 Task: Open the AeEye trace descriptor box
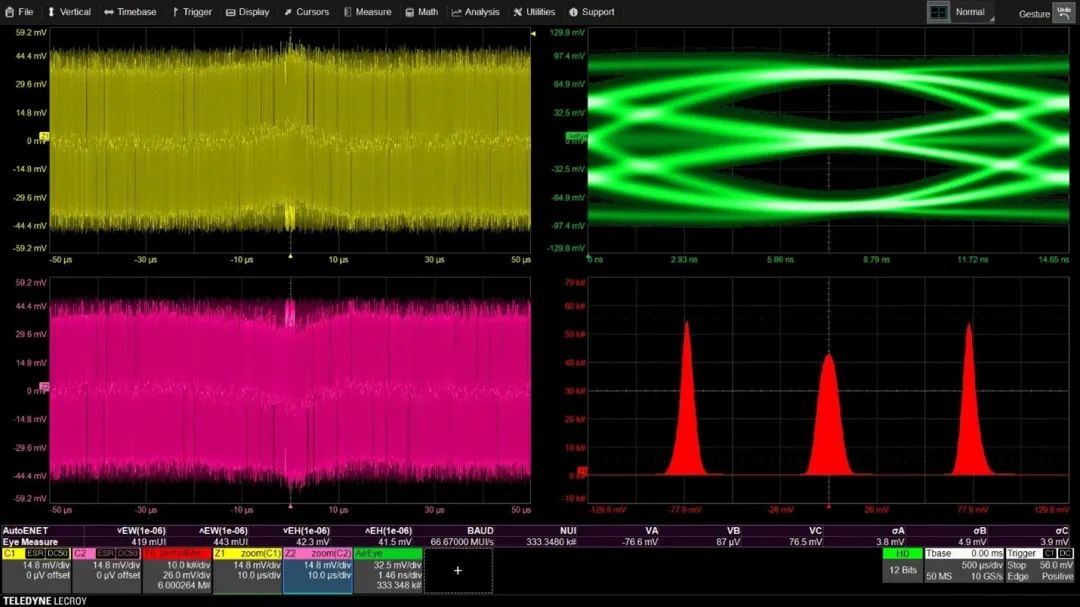[x=388, y=570]
